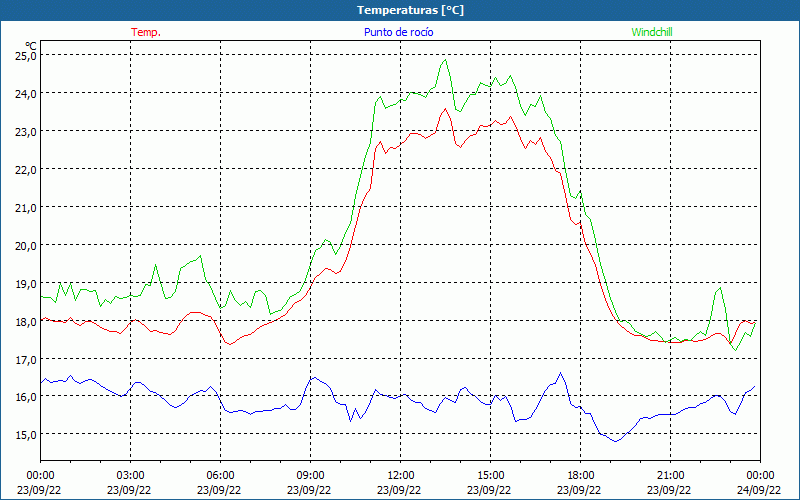Click the 19,0 y-axis value
This screenshot has height=500, width=800.
[x=26, y=283]
